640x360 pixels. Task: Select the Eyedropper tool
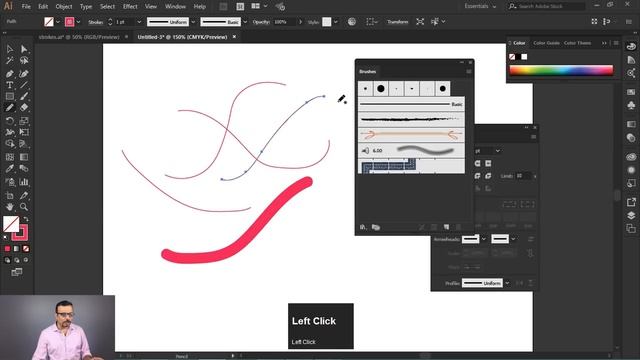point(10,169)
